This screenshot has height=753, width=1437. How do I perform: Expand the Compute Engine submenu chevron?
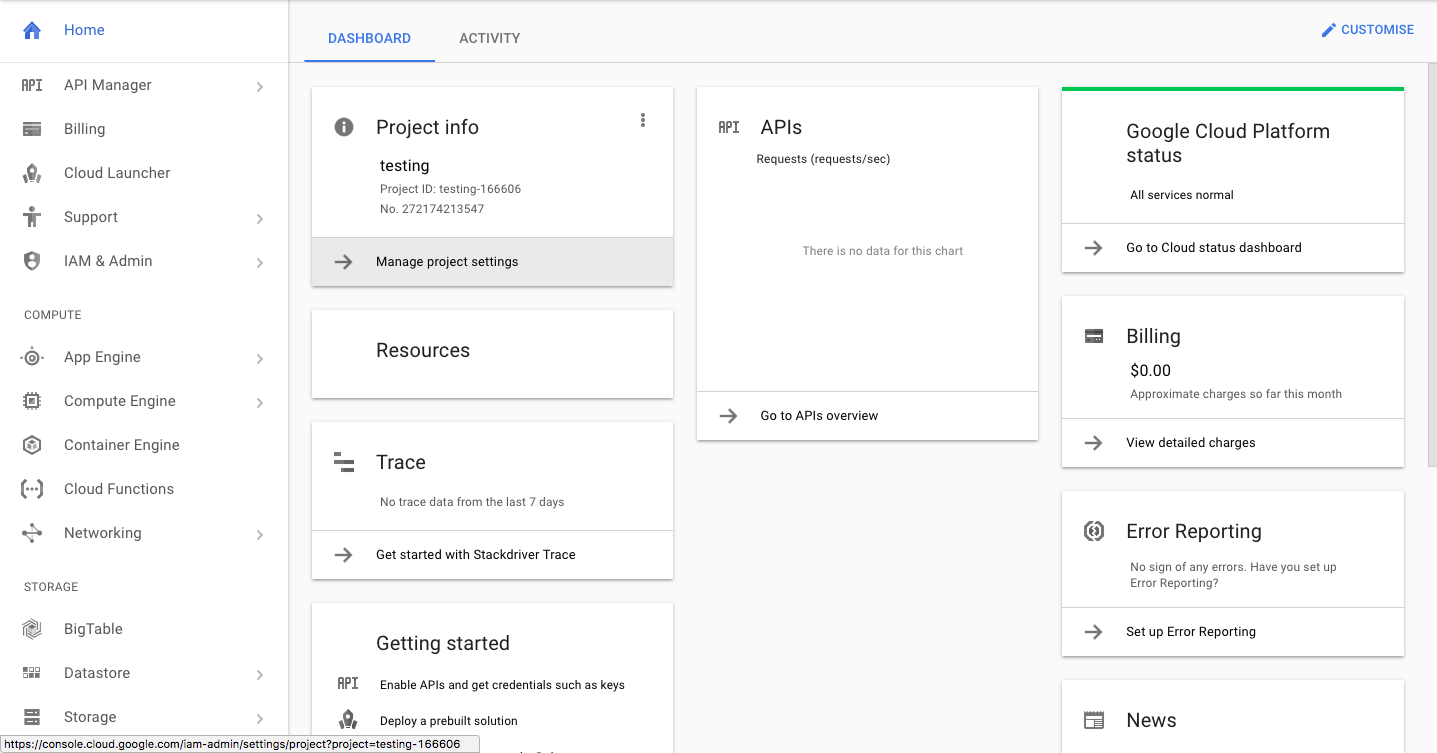pos(260,403)
